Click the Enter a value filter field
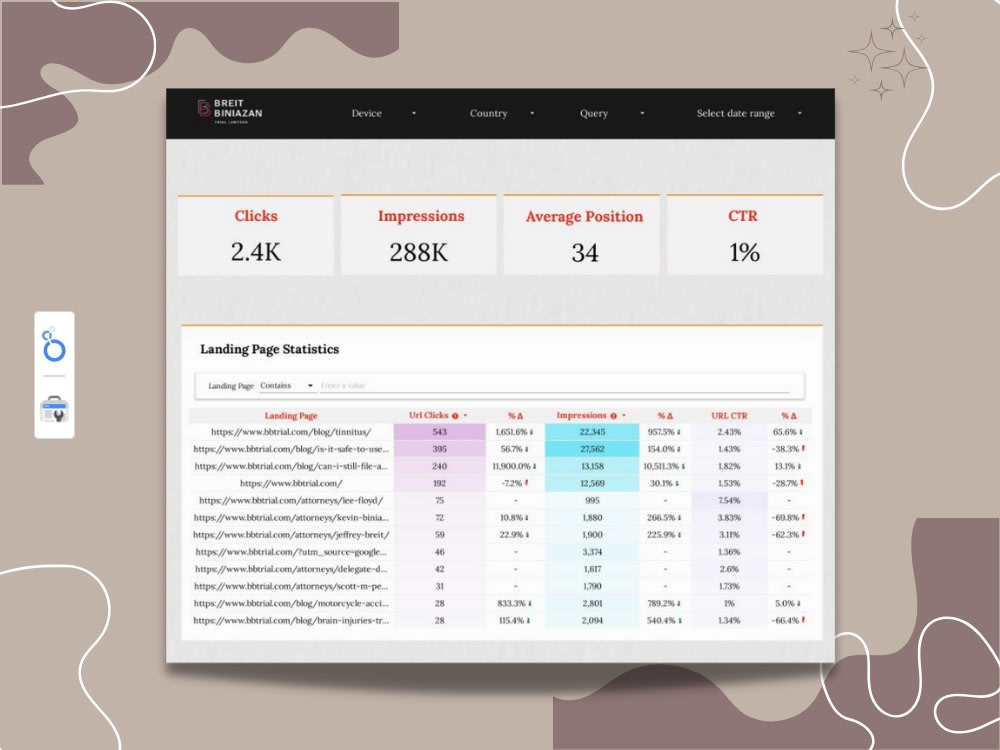The height and width of the screenshot is (750, 1000). 554,386
